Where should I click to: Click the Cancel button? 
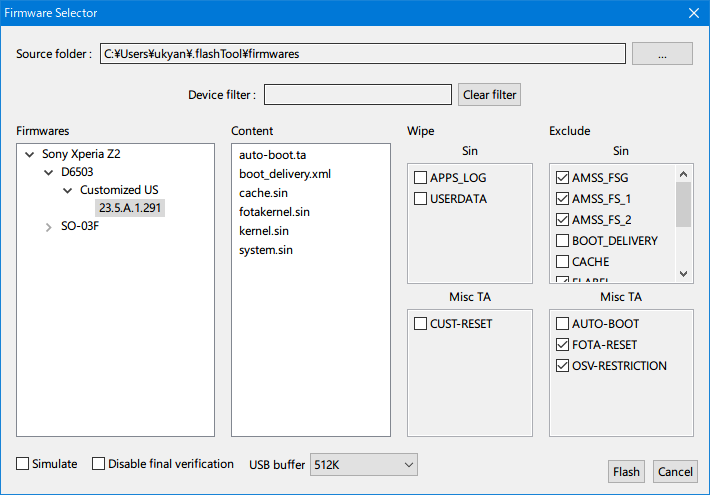675,471
